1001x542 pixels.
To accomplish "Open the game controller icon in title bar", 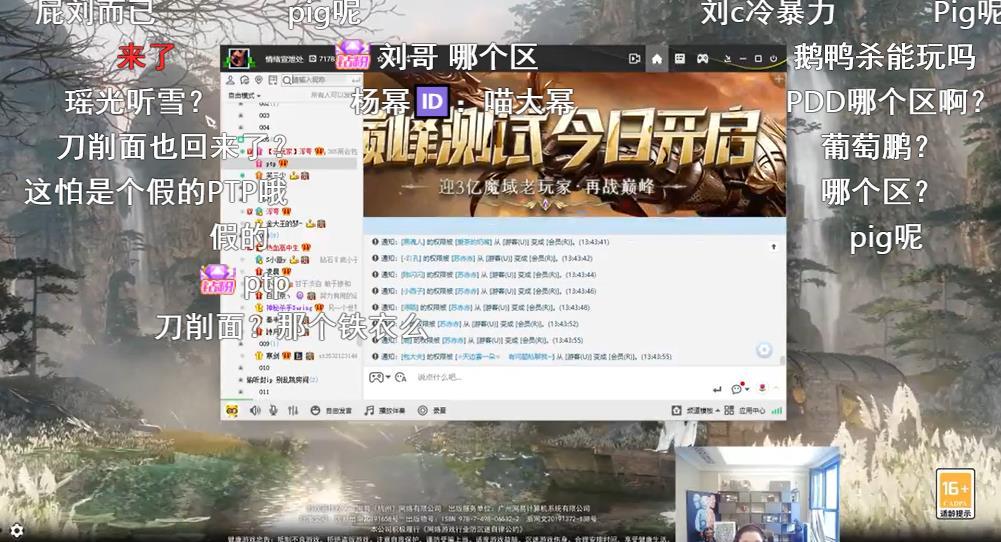I will [702, 59].
